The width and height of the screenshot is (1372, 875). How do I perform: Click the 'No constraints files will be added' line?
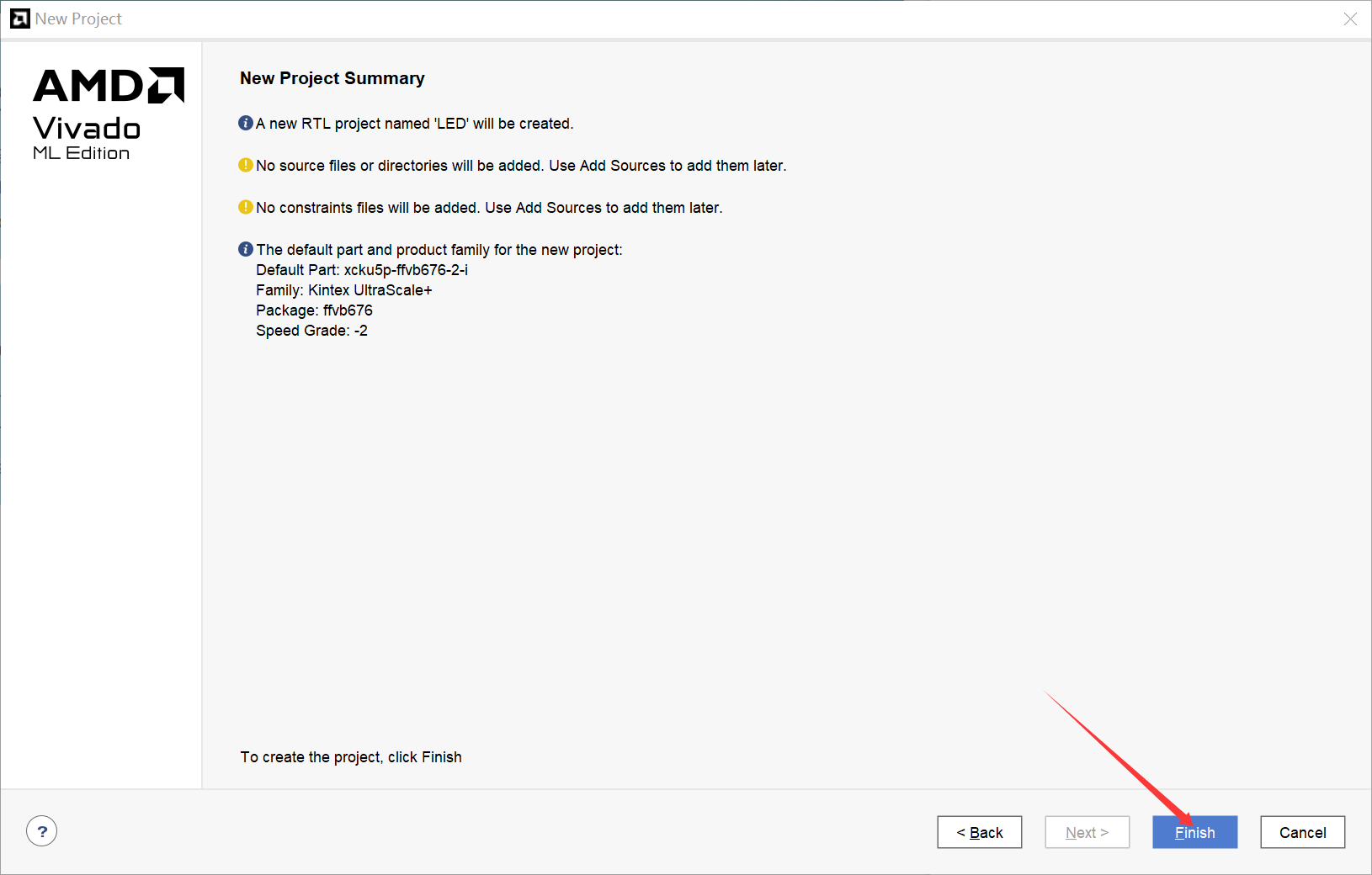point(489,208)
